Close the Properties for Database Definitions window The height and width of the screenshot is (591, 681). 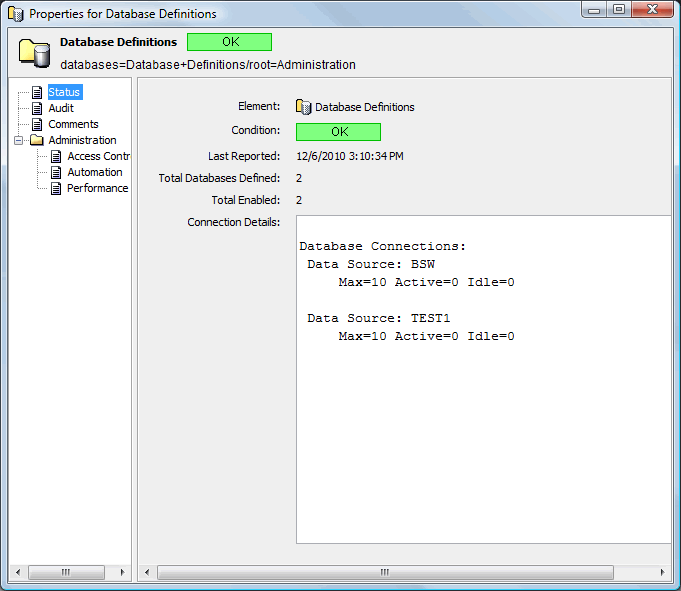[x=652, y=10]
